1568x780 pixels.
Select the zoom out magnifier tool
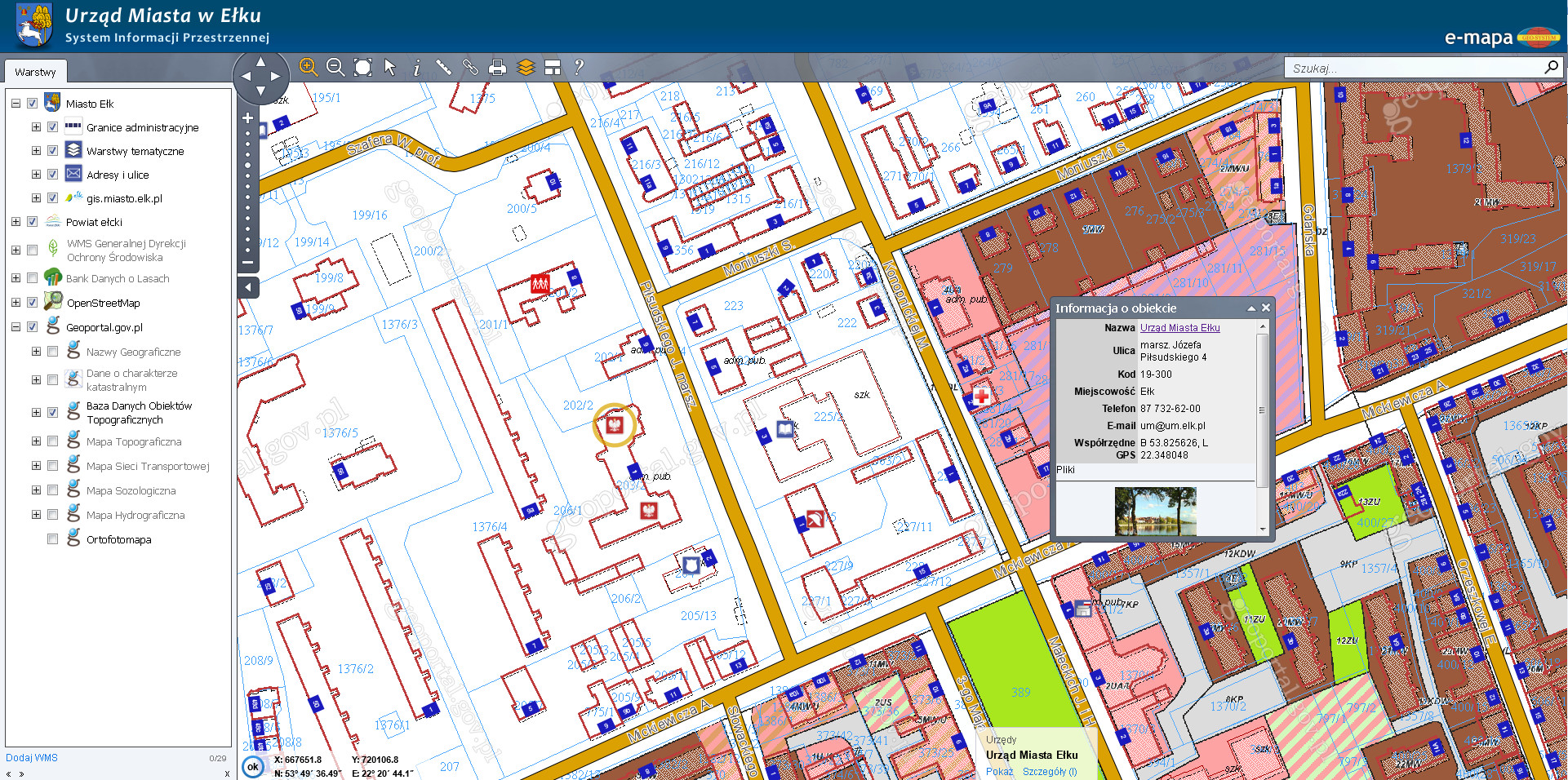pyautogui.click(x=335, y=67)
